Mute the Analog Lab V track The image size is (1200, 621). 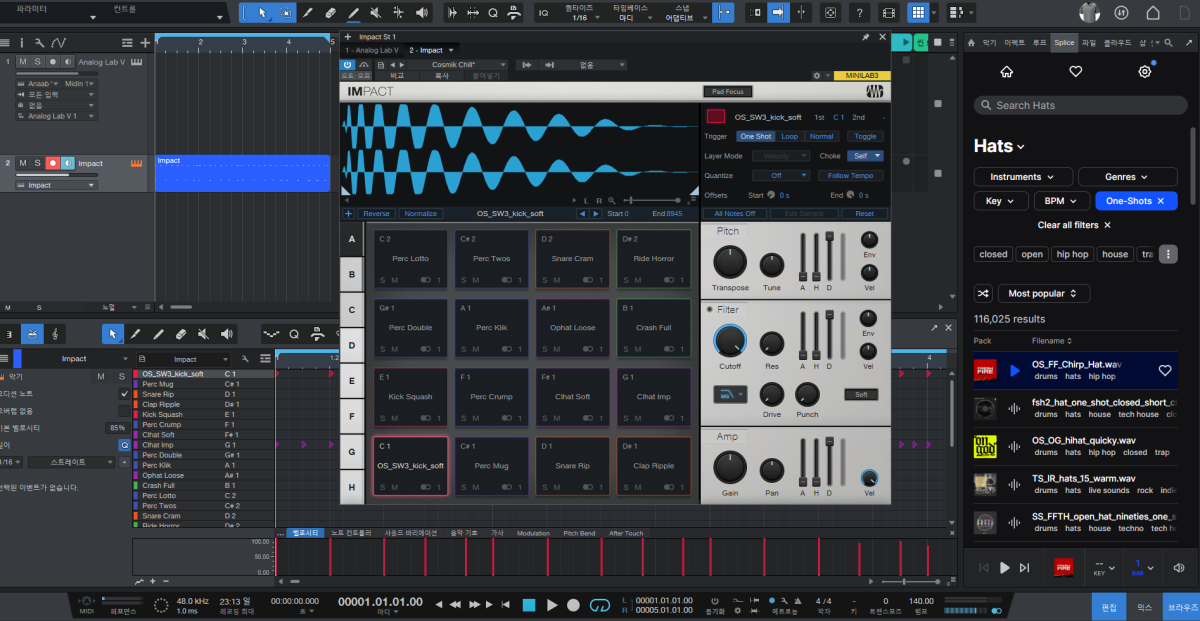coord(22,62)
